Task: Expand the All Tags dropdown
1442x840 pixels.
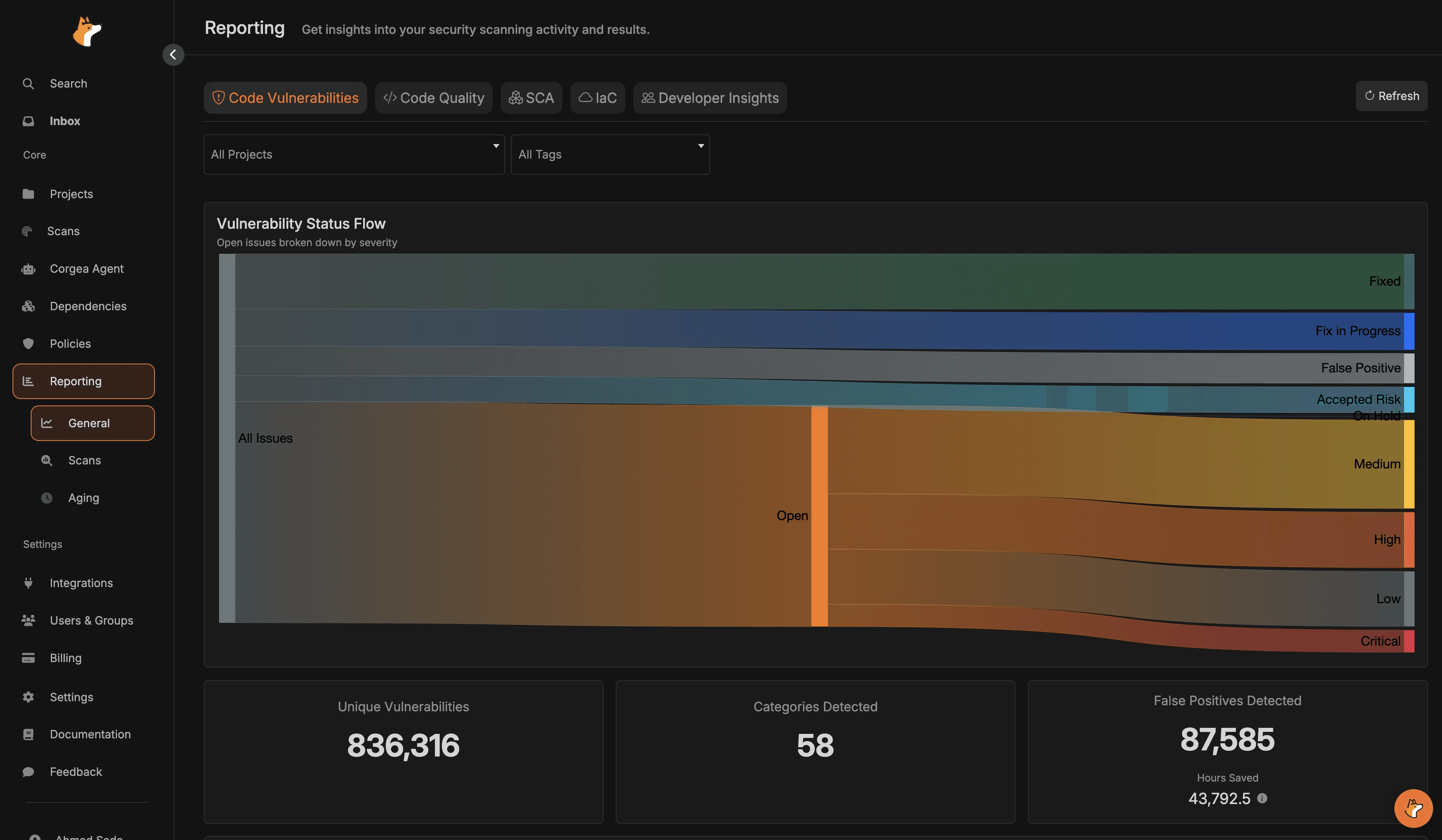Action: [610, 155]
